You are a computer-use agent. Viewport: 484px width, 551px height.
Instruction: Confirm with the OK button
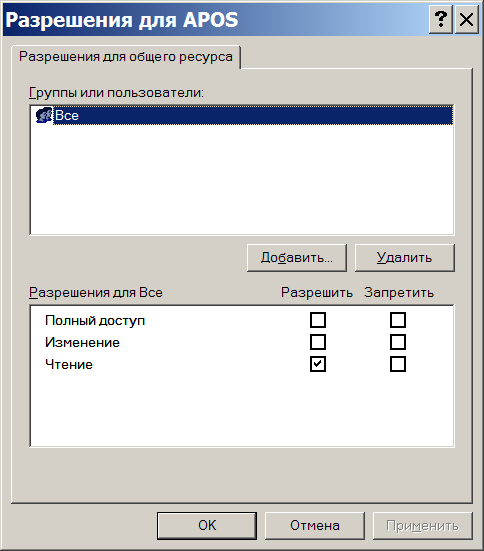pos(207,525)
